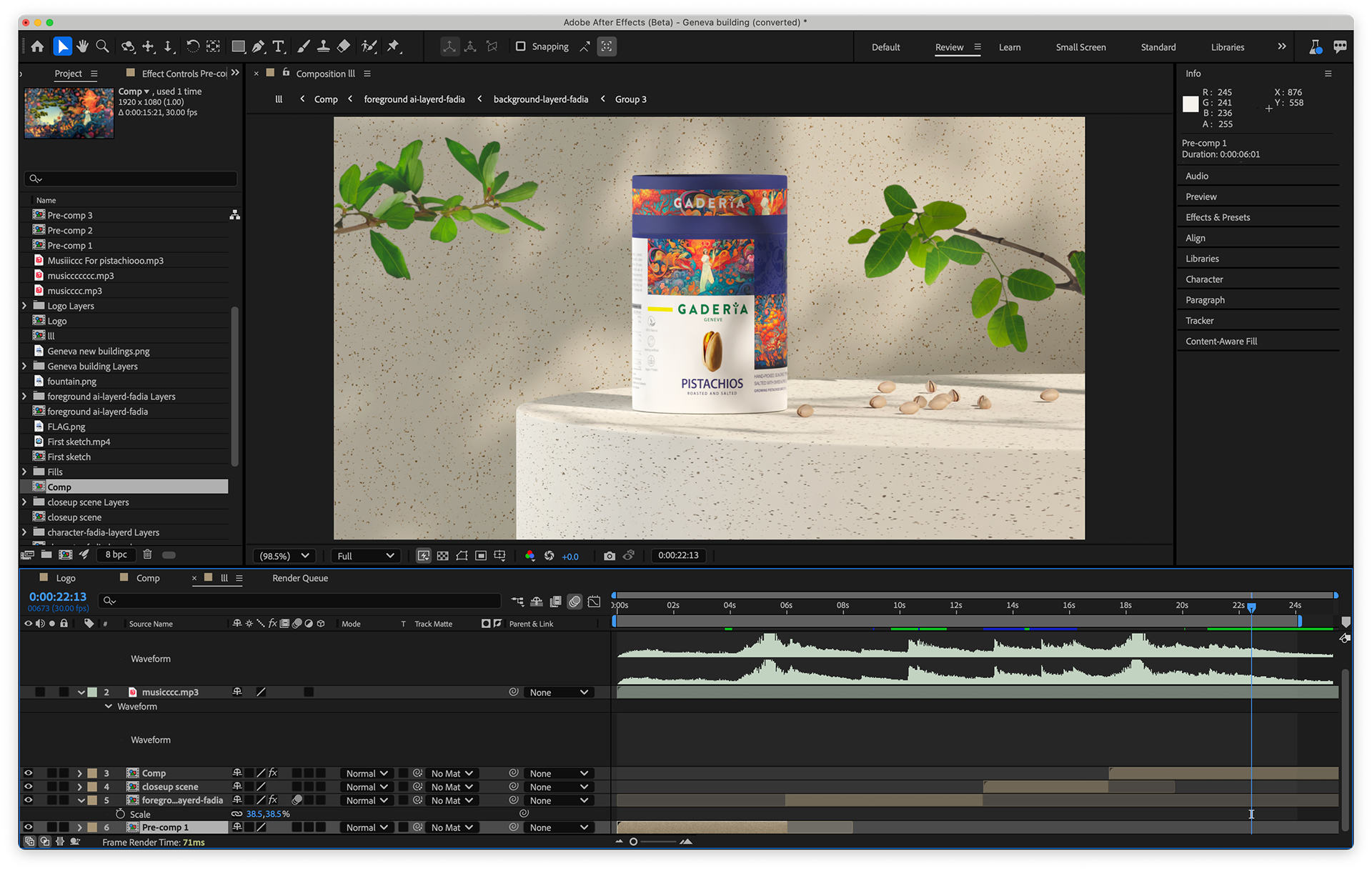
Task: Click the Project panel search field
Action: point(130,179)
